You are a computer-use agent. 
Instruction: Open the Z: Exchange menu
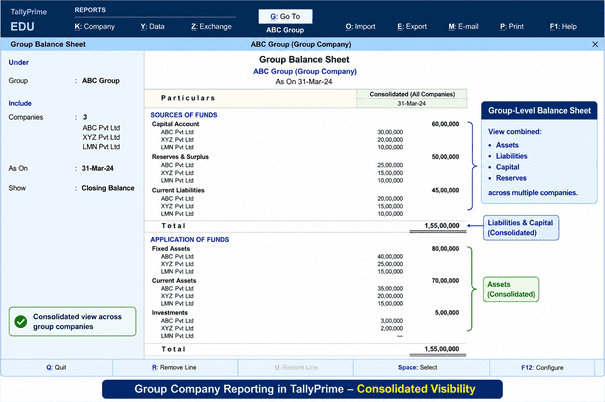pos(211,27)
